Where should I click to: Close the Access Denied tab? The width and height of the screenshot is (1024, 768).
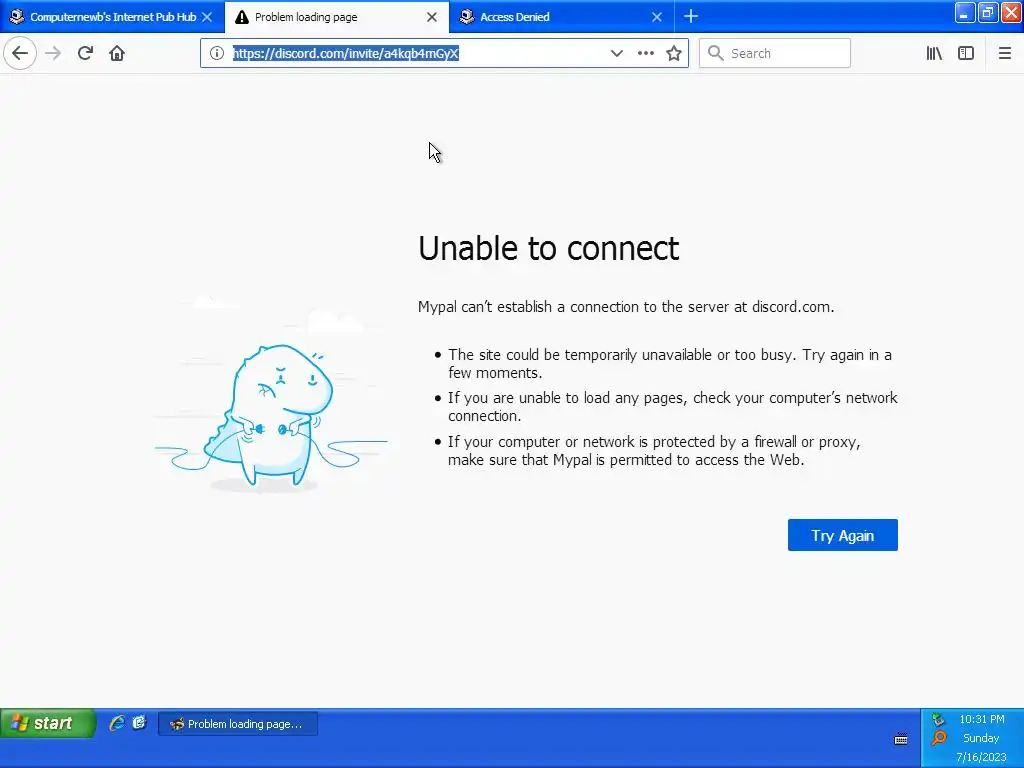click(x=657, y=17)
